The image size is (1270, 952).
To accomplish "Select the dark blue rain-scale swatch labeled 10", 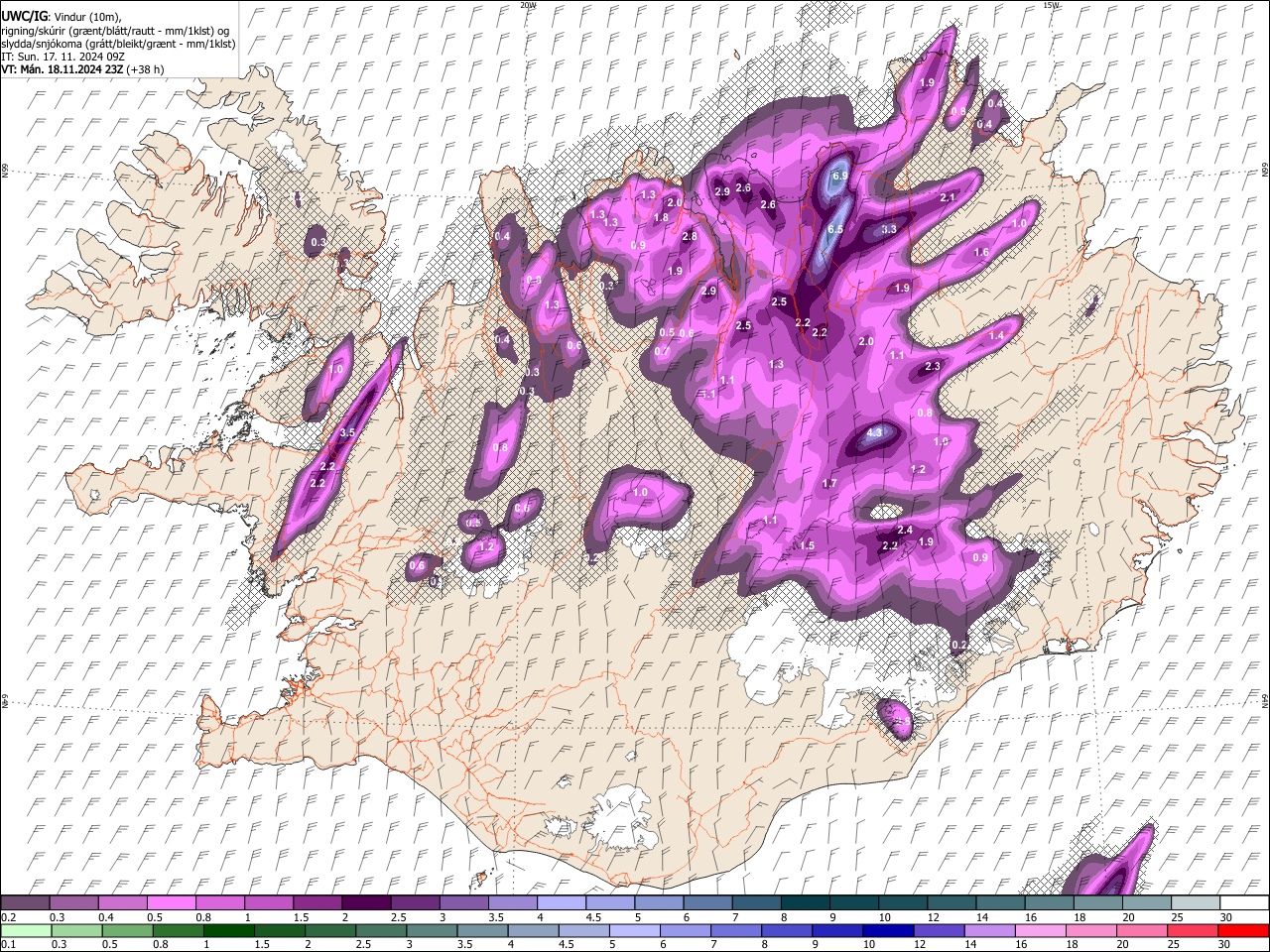I will (887, 930).
